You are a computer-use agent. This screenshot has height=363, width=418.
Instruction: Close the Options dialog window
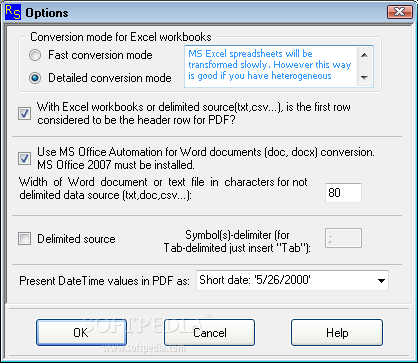pos(400,12)
